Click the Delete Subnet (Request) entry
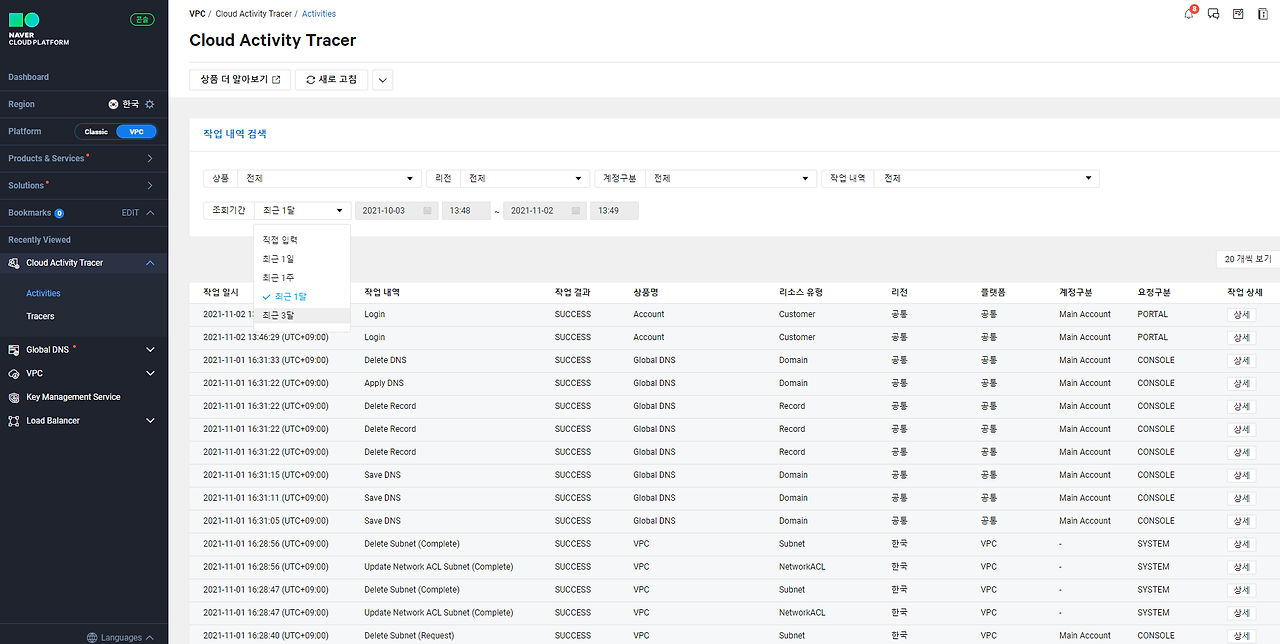The height and width of the screenshot is (644, 1280). (x=409, y=636)
